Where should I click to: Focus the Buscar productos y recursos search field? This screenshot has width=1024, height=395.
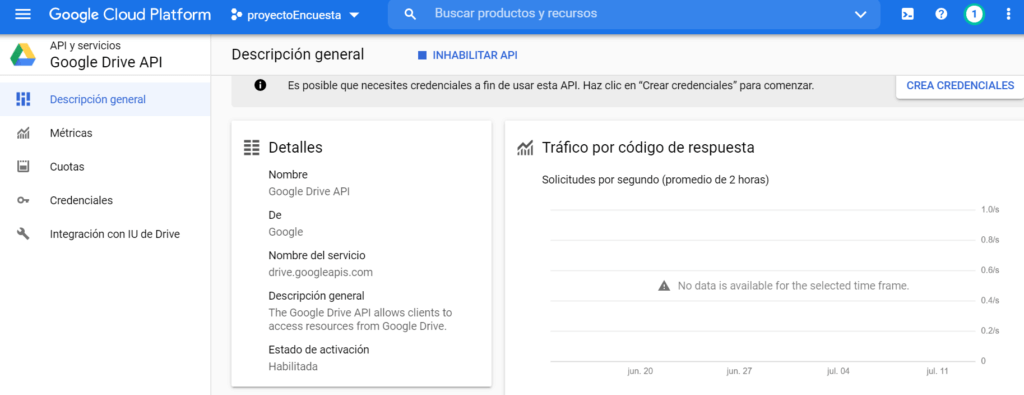633,14
